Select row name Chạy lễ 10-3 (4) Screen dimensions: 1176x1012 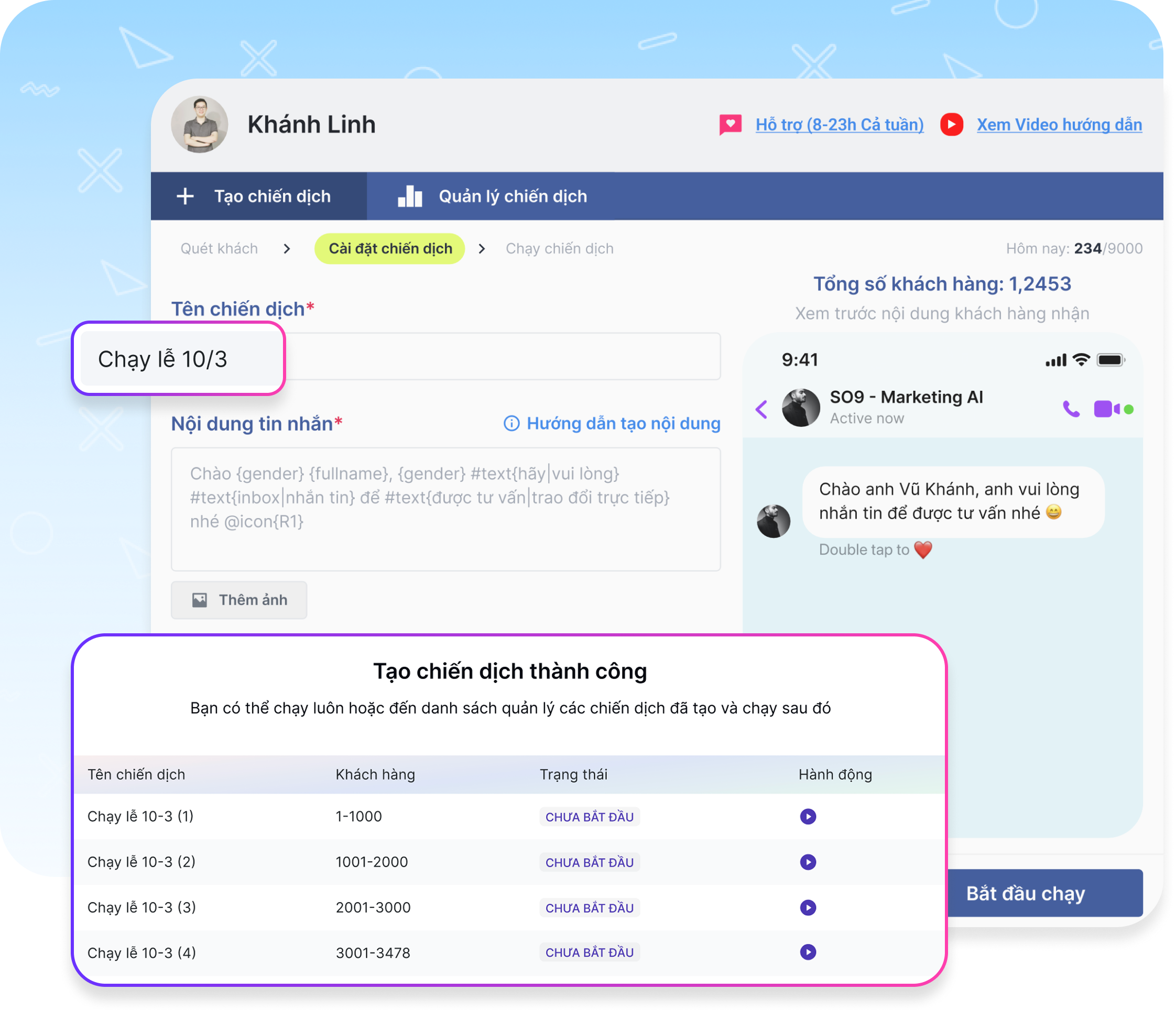[x=141, y=952]
